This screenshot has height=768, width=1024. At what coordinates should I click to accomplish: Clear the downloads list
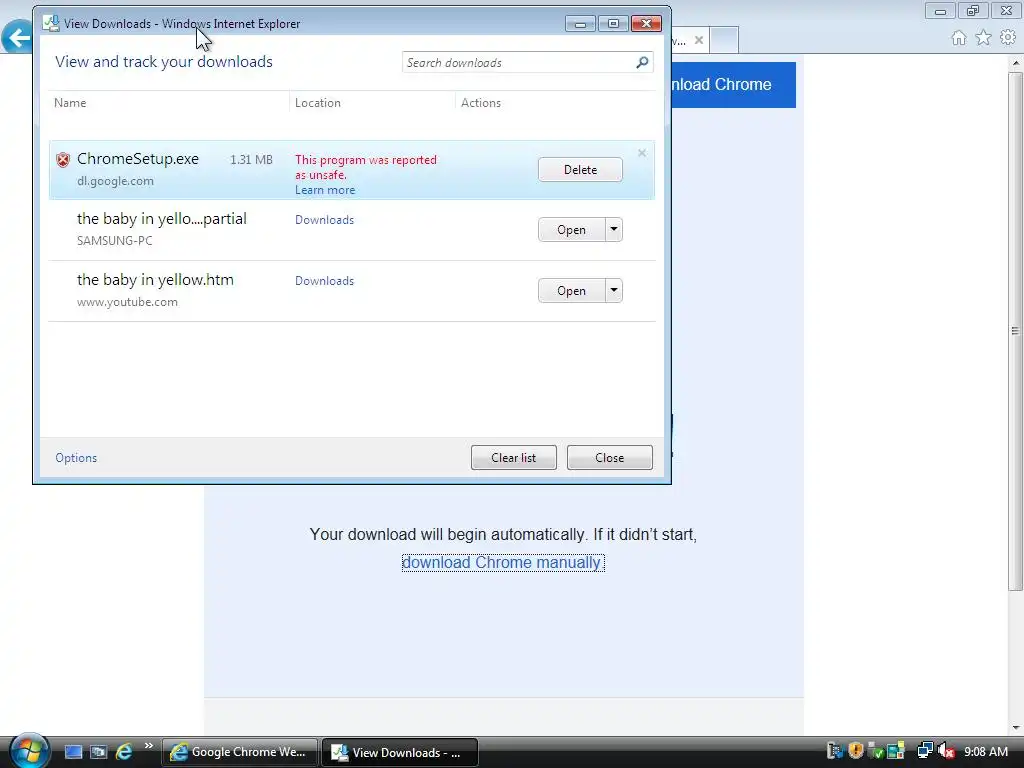513,458
